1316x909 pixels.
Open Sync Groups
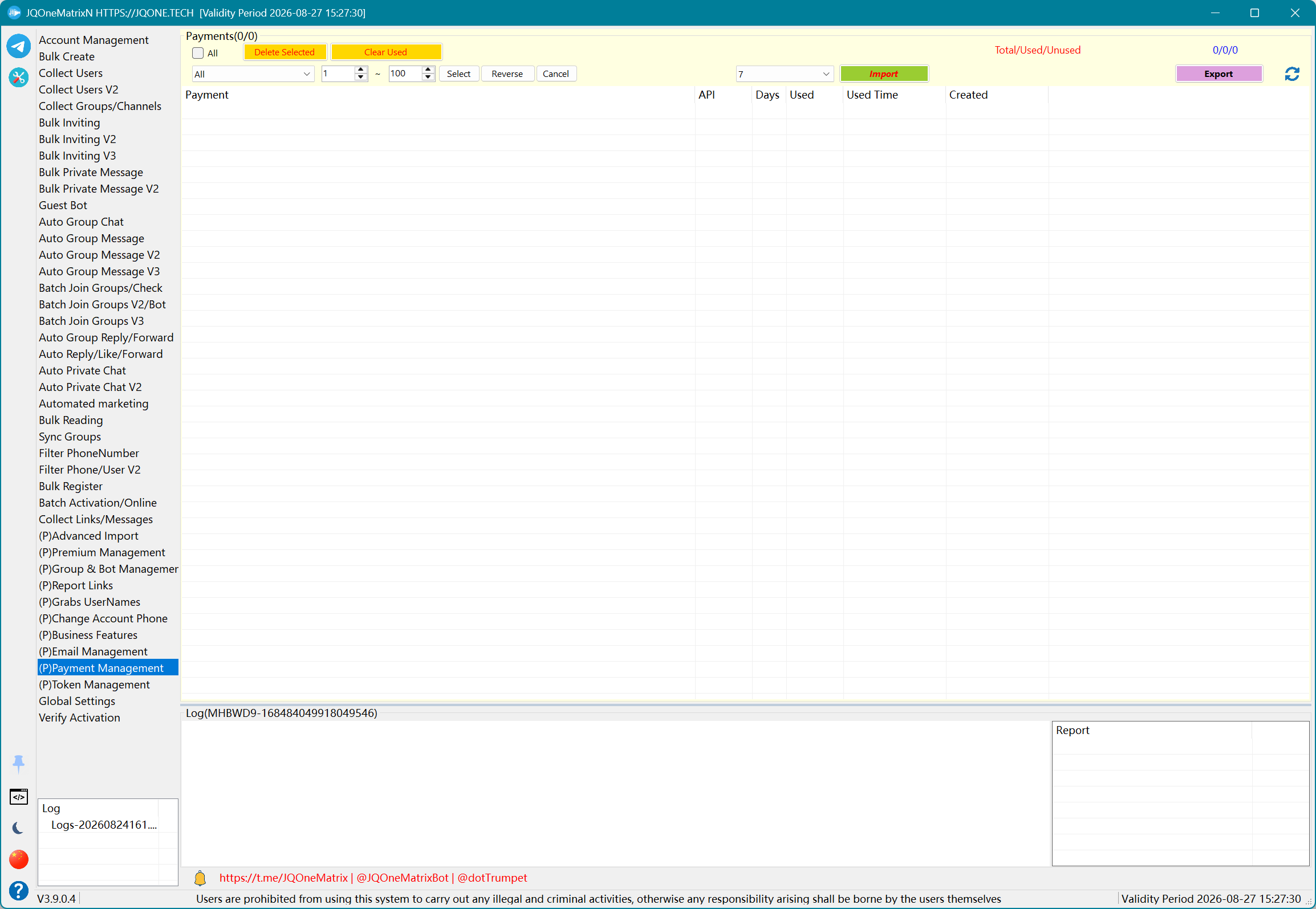tap(70, 437)
